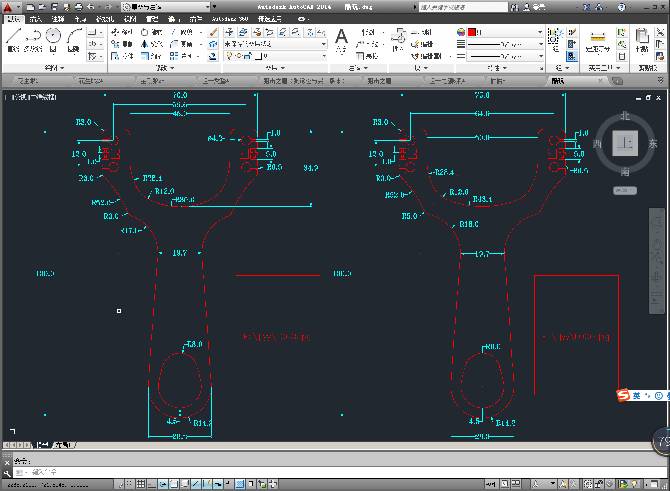Viewport: 670px width, 491px height.
Task: Open the Annotate ribbon tab
Action: tap(58, 19)
